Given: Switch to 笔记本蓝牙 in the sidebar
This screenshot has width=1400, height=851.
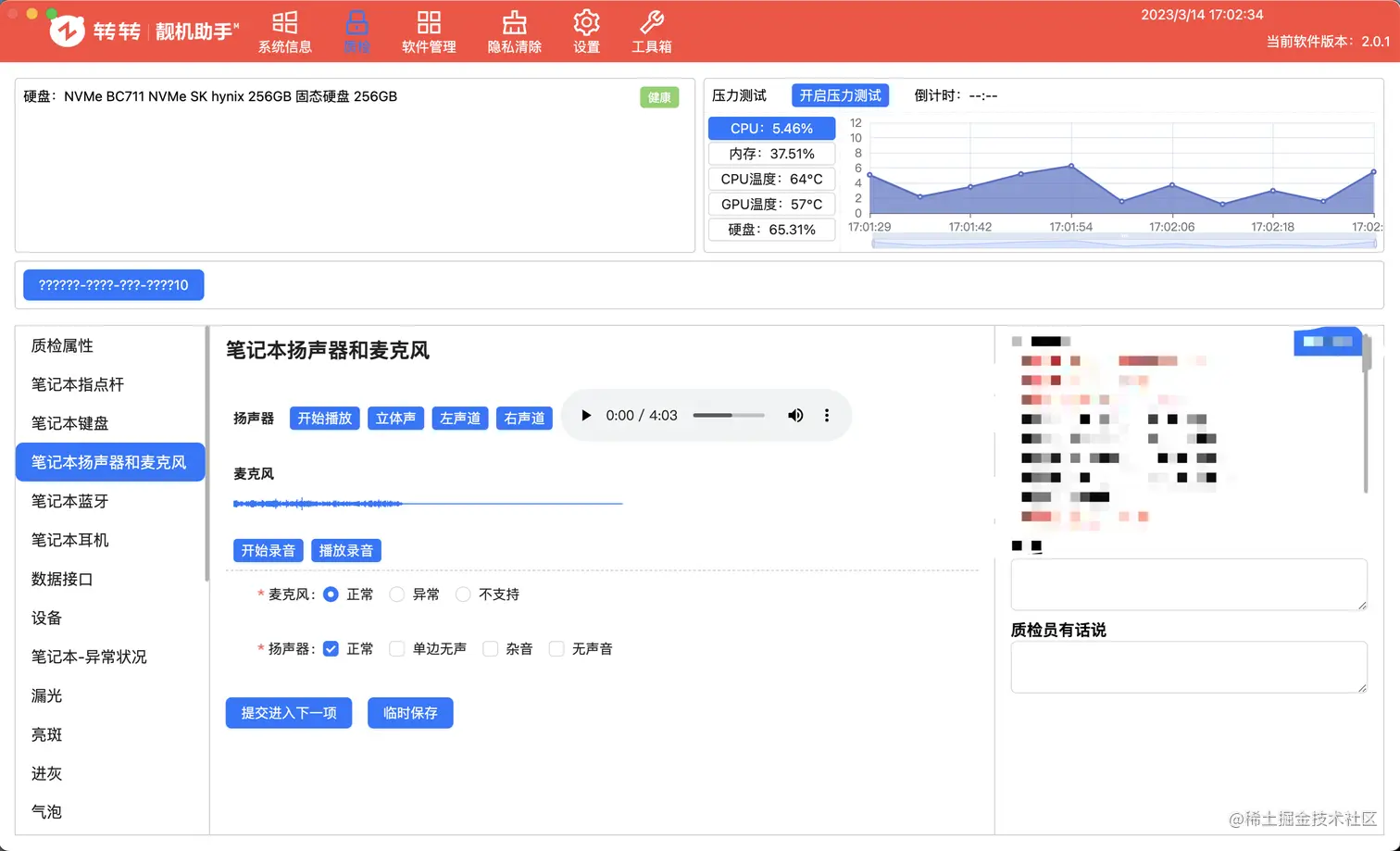Looking at the screenshot, I should click(71, 501).
